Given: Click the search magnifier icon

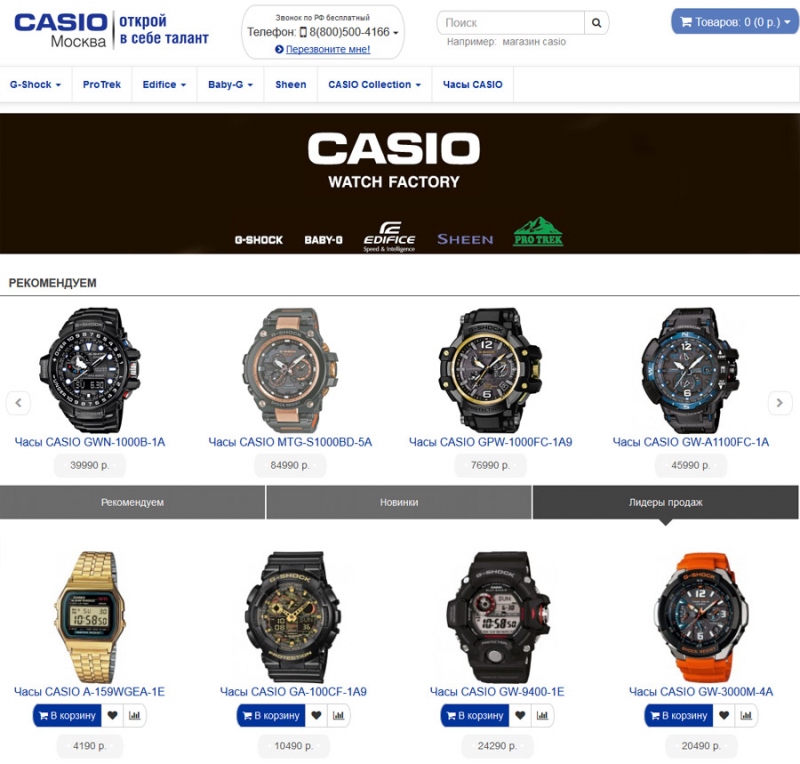Looking at the screenshot, I should (596, 22).
